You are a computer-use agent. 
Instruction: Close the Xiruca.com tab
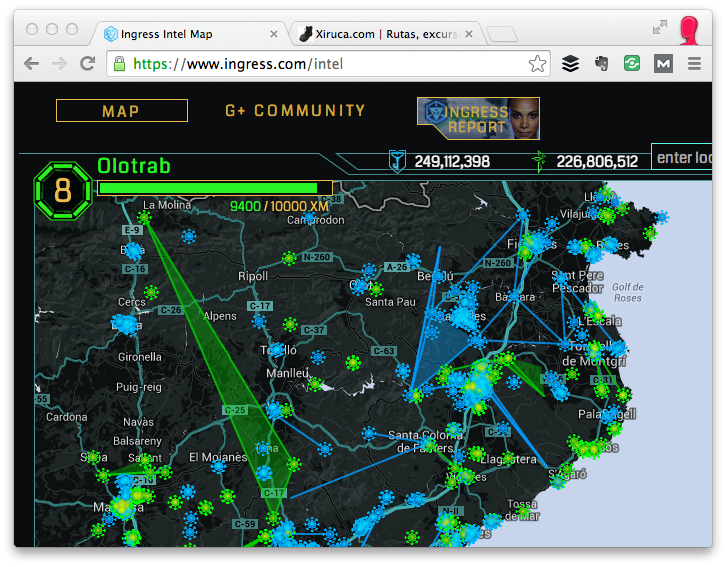pyautogui.click(x=472, y=34)
